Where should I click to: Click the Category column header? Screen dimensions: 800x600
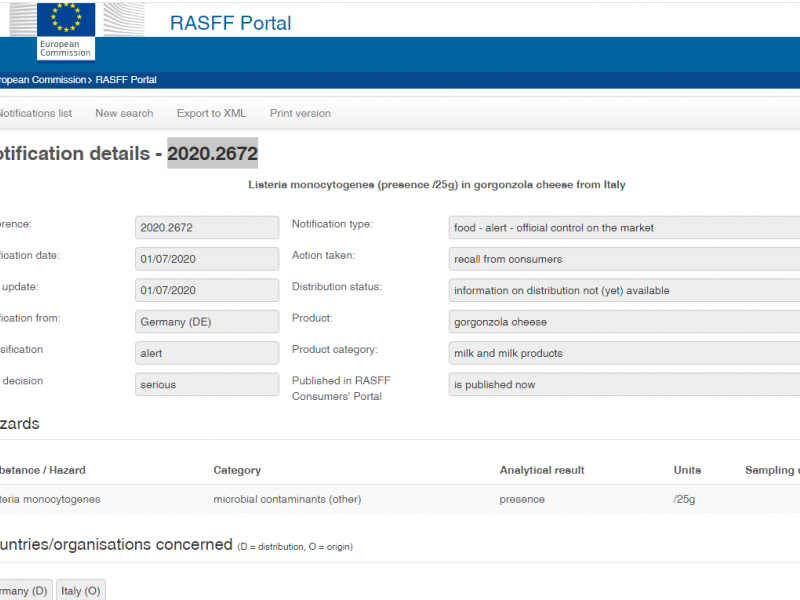tap(237, 470)
